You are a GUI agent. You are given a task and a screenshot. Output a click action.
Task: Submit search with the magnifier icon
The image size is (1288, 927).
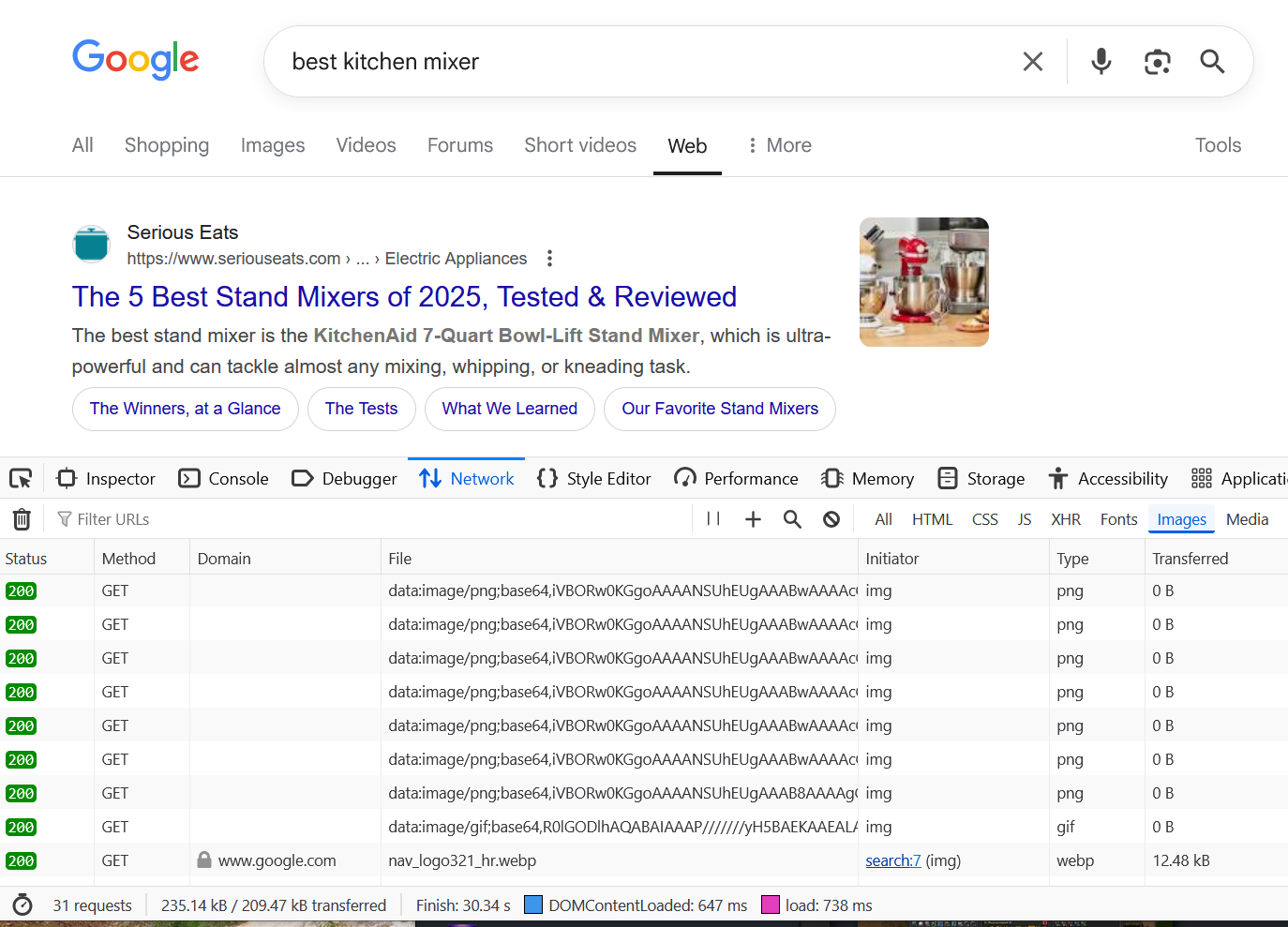(x=1212, y=62)
